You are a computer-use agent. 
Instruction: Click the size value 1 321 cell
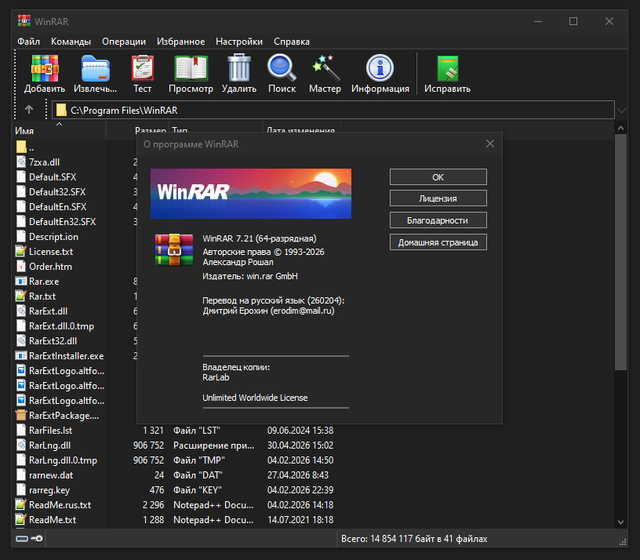pyautogui.click(x=153, y=431)
